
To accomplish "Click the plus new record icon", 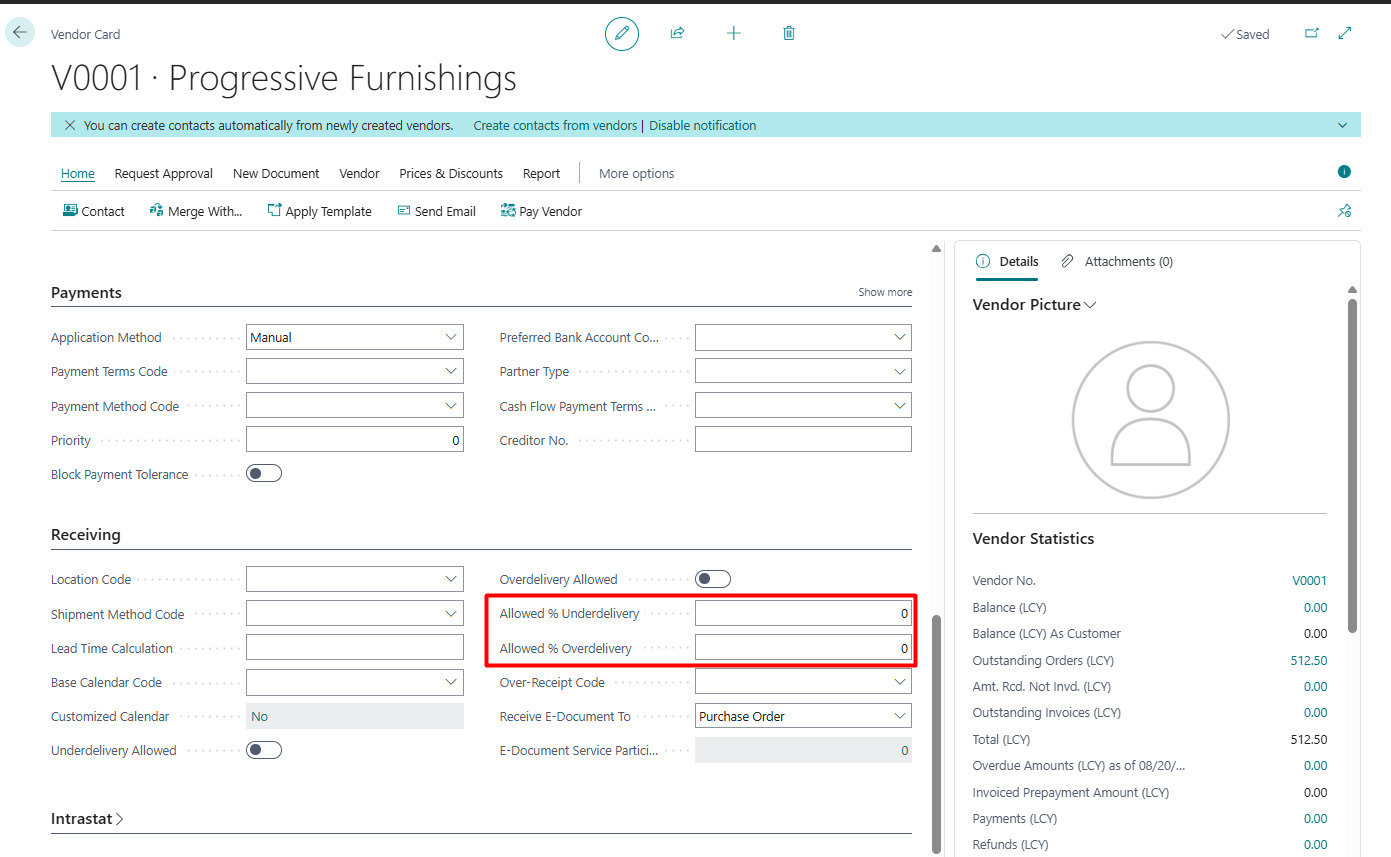I will click(x=733, y=33).
